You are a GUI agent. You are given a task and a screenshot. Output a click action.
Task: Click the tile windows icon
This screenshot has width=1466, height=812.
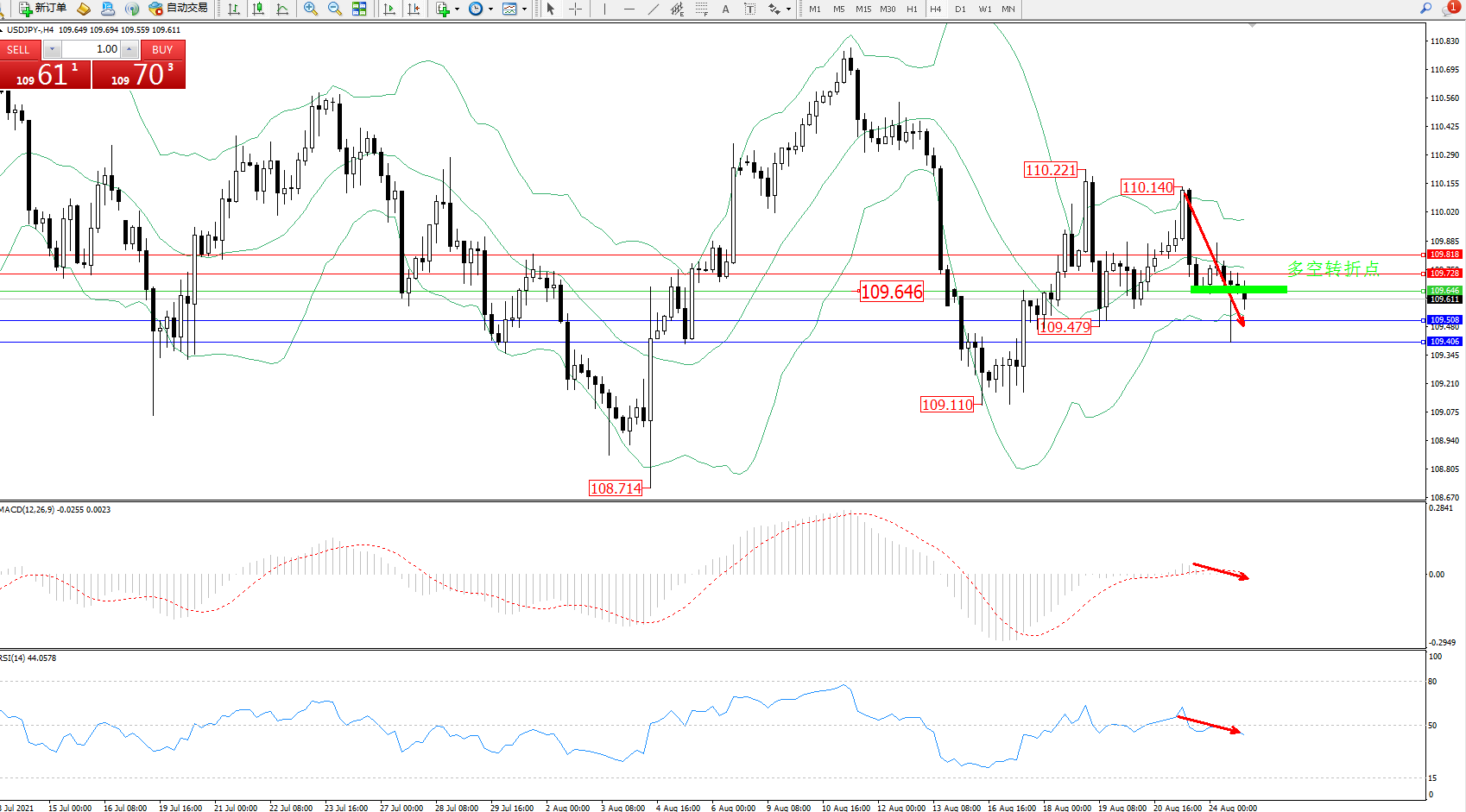point(359,9)
